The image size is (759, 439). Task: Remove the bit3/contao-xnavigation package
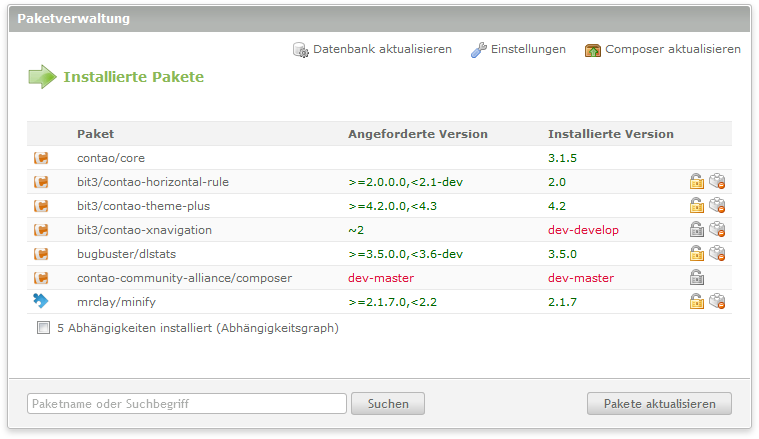tap(717, 229)
